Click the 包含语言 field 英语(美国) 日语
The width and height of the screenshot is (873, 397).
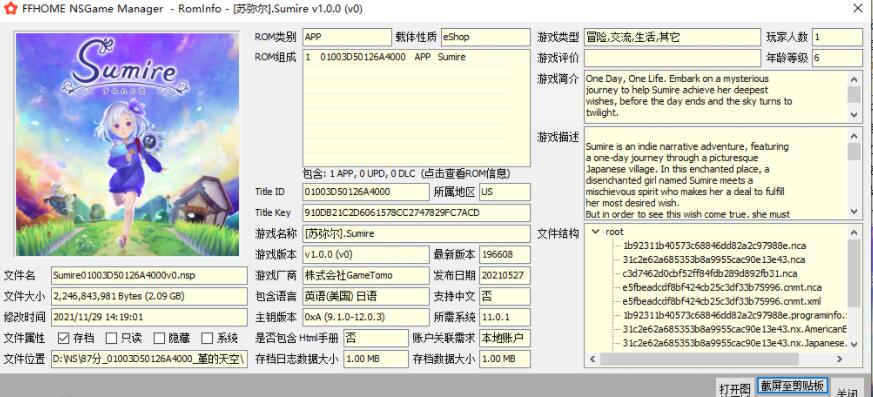tap(366, 296)
